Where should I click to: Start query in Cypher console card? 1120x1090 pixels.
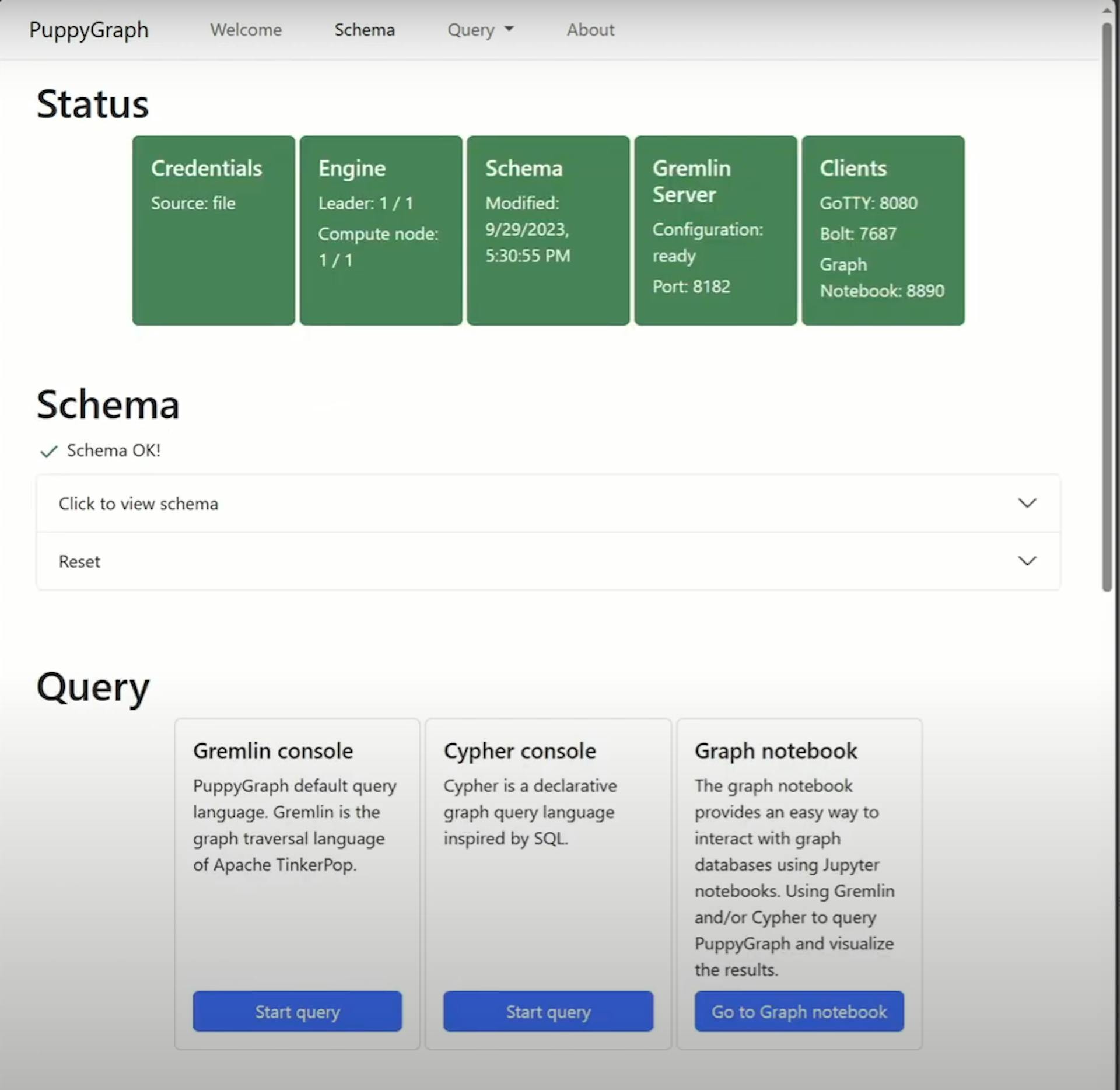[548, 1011]
